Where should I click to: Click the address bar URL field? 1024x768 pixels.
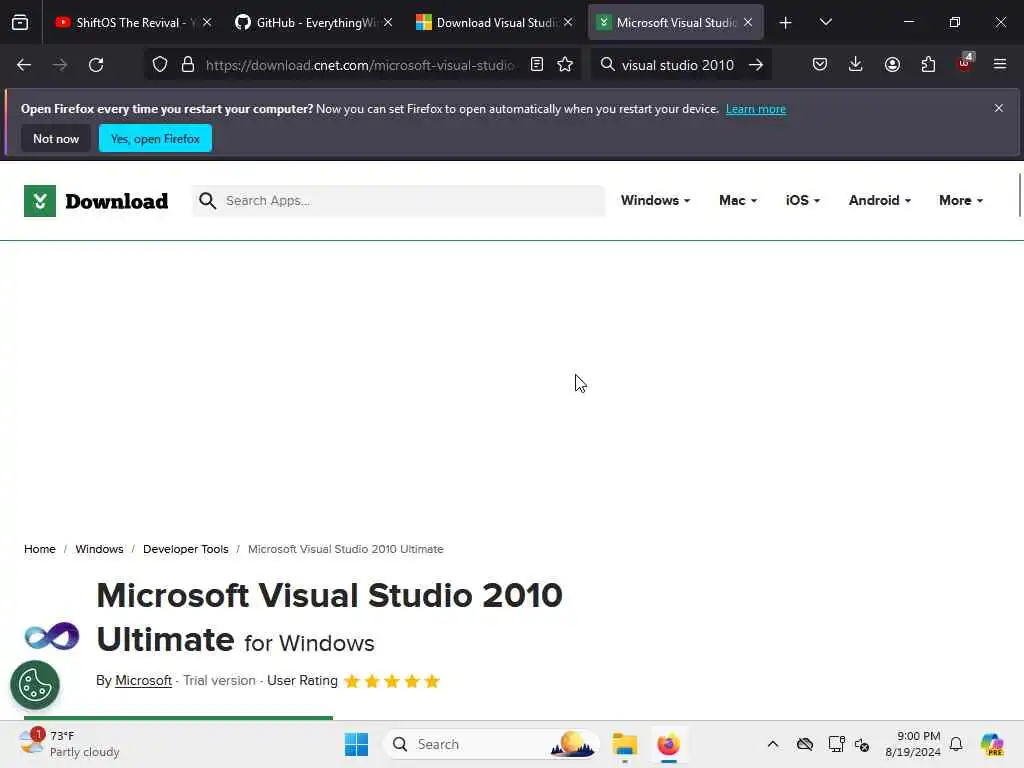[359, 65]
